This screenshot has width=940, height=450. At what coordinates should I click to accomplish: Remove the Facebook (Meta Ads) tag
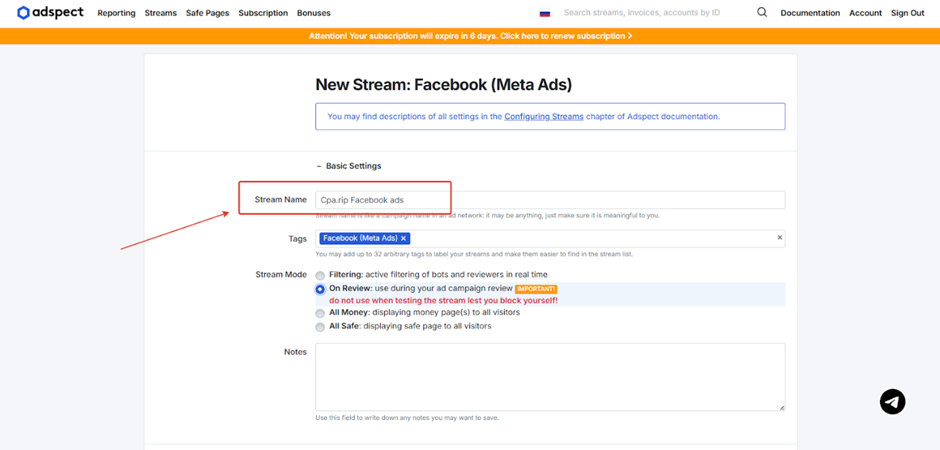pyautogui.click(x=403, y=238)
